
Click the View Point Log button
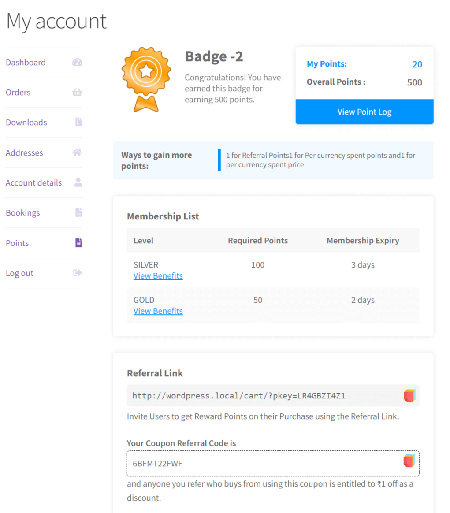pyautogui.click(x=365, y=112)
